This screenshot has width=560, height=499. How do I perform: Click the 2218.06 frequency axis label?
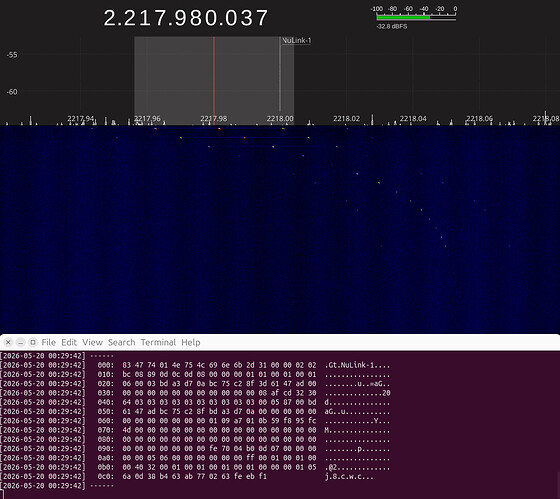click(x=480, y=119)
